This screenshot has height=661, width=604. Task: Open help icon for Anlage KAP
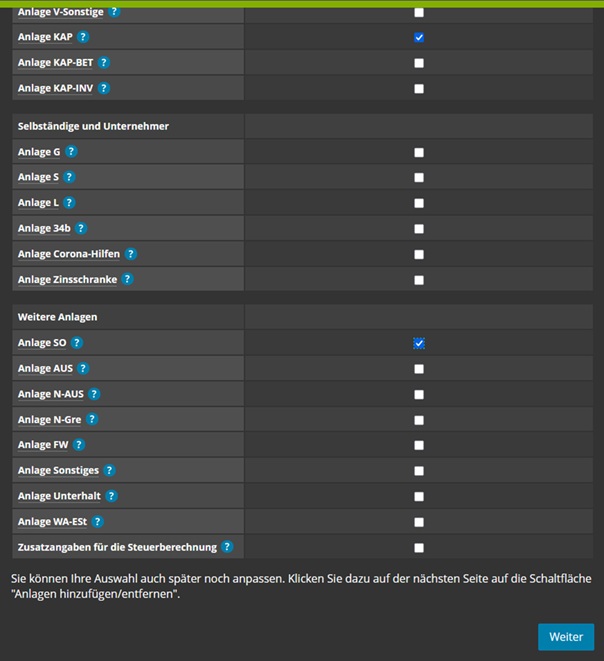point(83,37)
